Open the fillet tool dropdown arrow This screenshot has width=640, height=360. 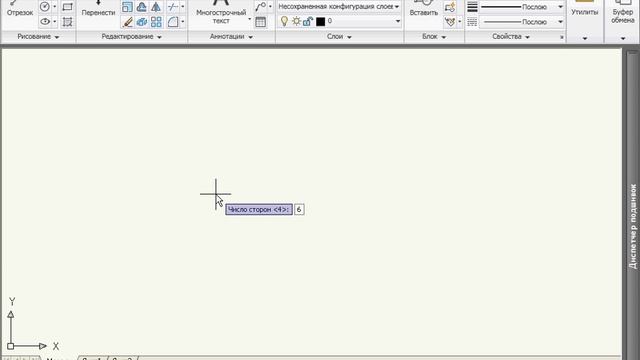182,22
